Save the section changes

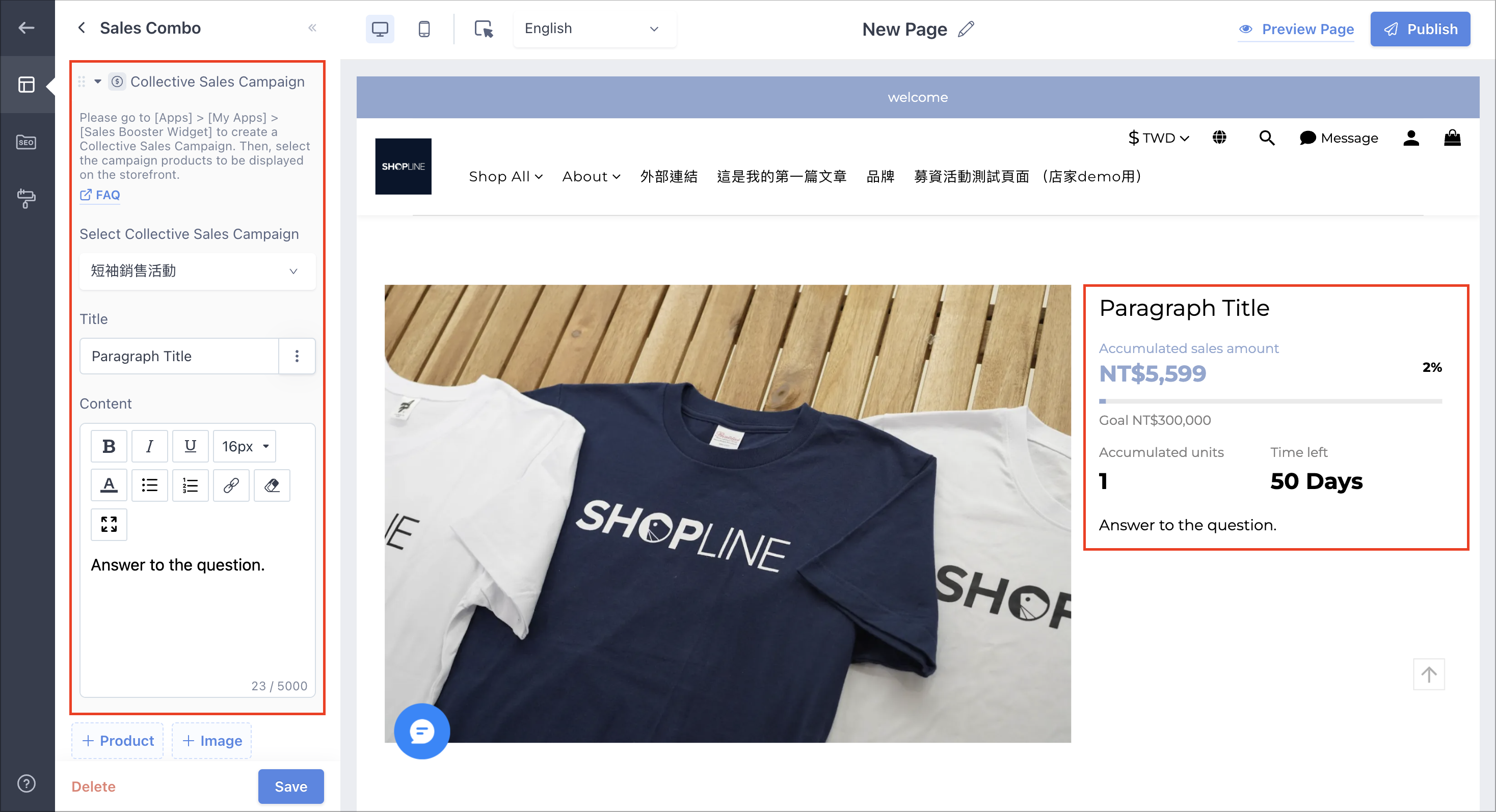[291, 787]
